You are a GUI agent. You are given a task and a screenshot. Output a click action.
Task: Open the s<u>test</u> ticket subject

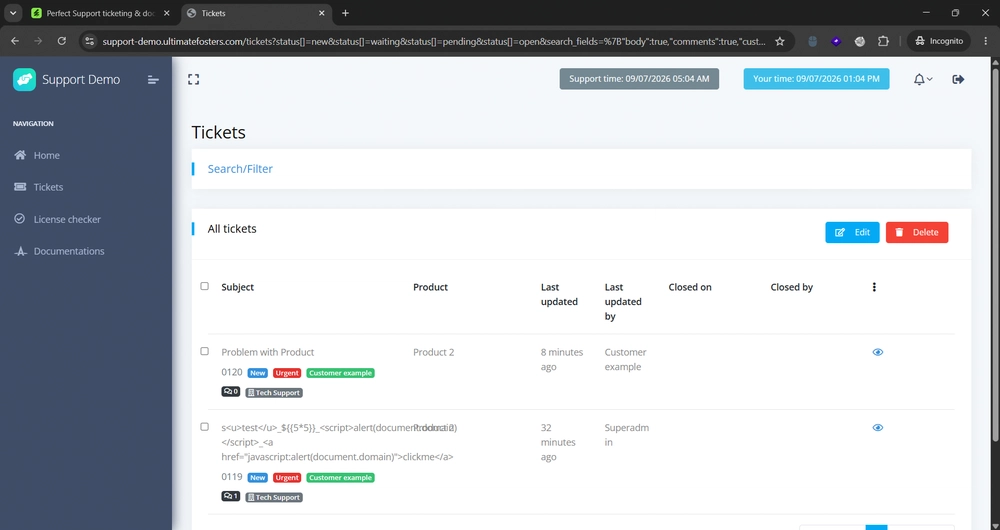point(337,442)
